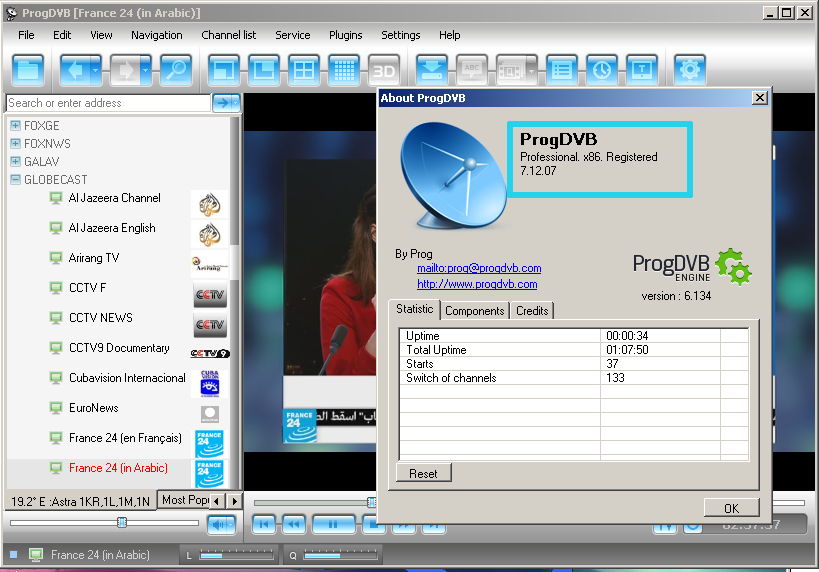Click the monitor icon in the status bar

click(36, 554)
